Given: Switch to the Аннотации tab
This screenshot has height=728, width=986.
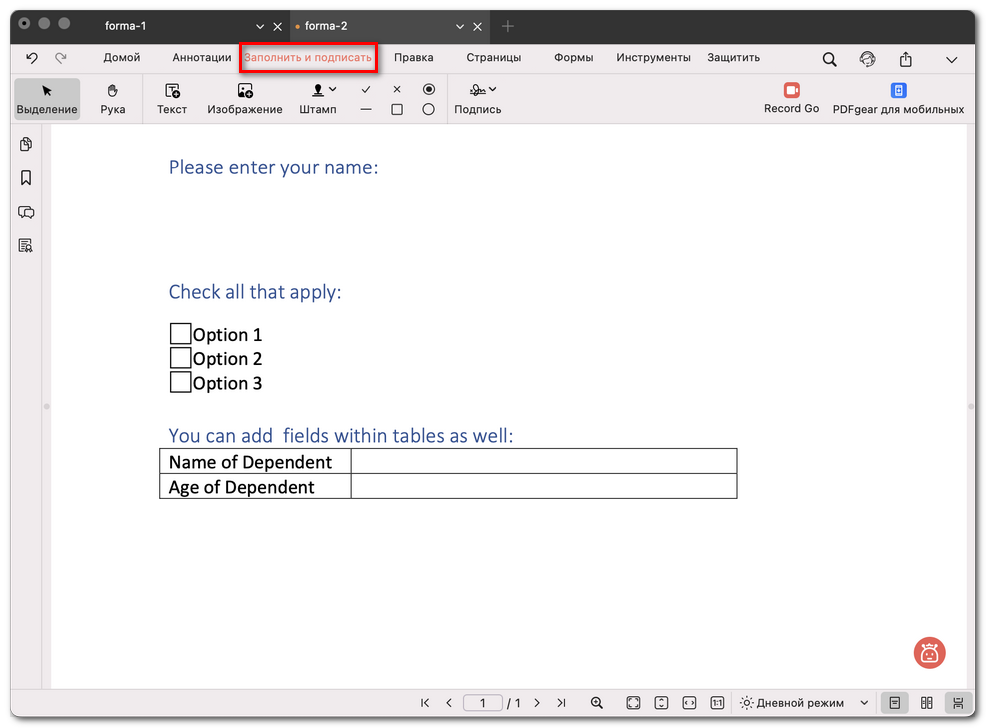Looking at the screenshot, I should coord(201,58).
